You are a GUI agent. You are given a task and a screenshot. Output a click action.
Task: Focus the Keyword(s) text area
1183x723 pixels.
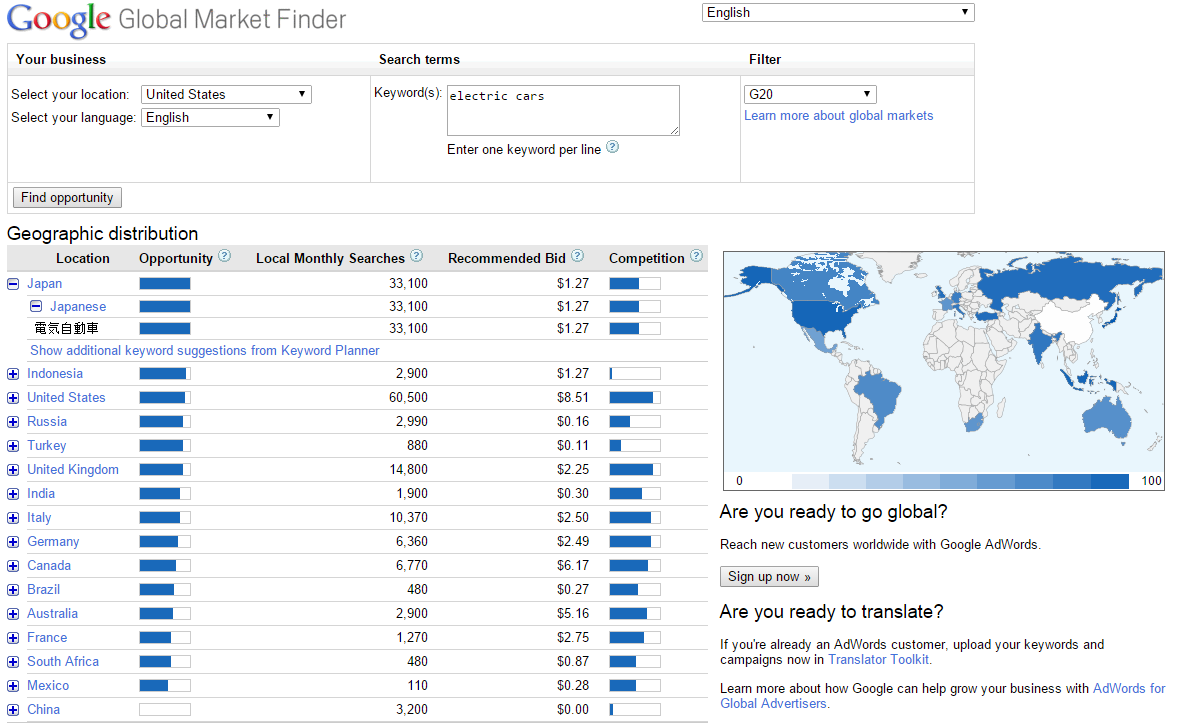point(563,110)
